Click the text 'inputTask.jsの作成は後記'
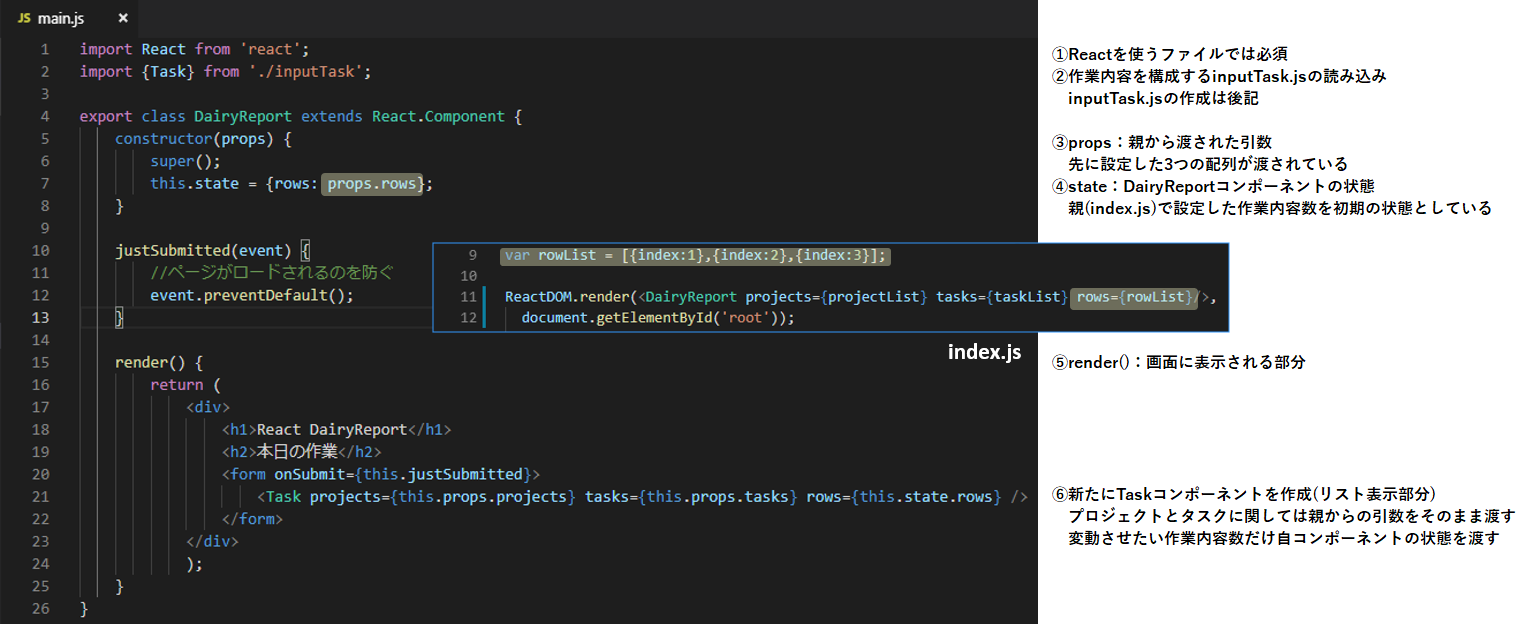The width and height of the screenshot is (1523, 624). point(1163,98)
